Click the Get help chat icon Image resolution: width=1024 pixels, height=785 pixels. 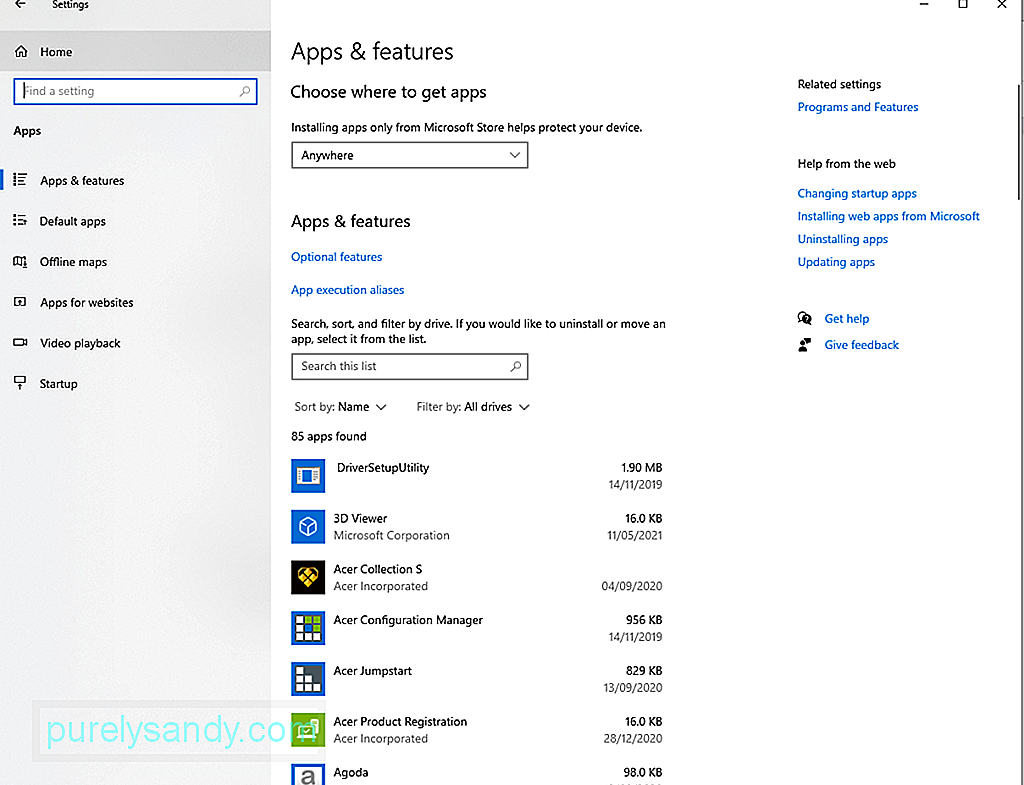tap(805, 319)
